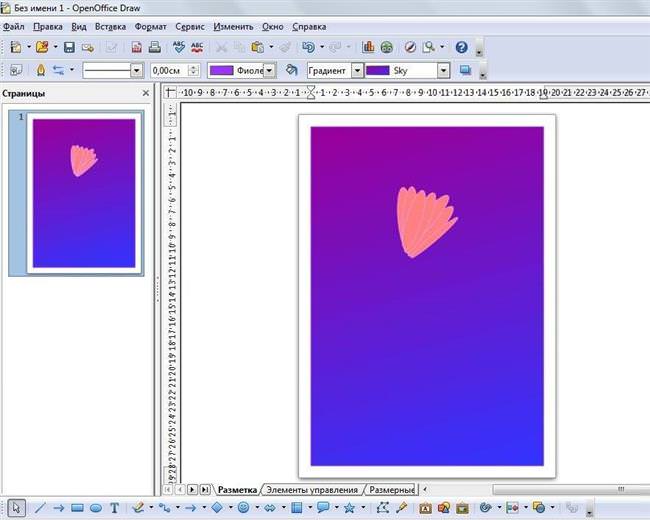This screenshot has width=650, height=520.
Task: Expand the Stars shapes dropdown arrow
Action: (363, 507)
